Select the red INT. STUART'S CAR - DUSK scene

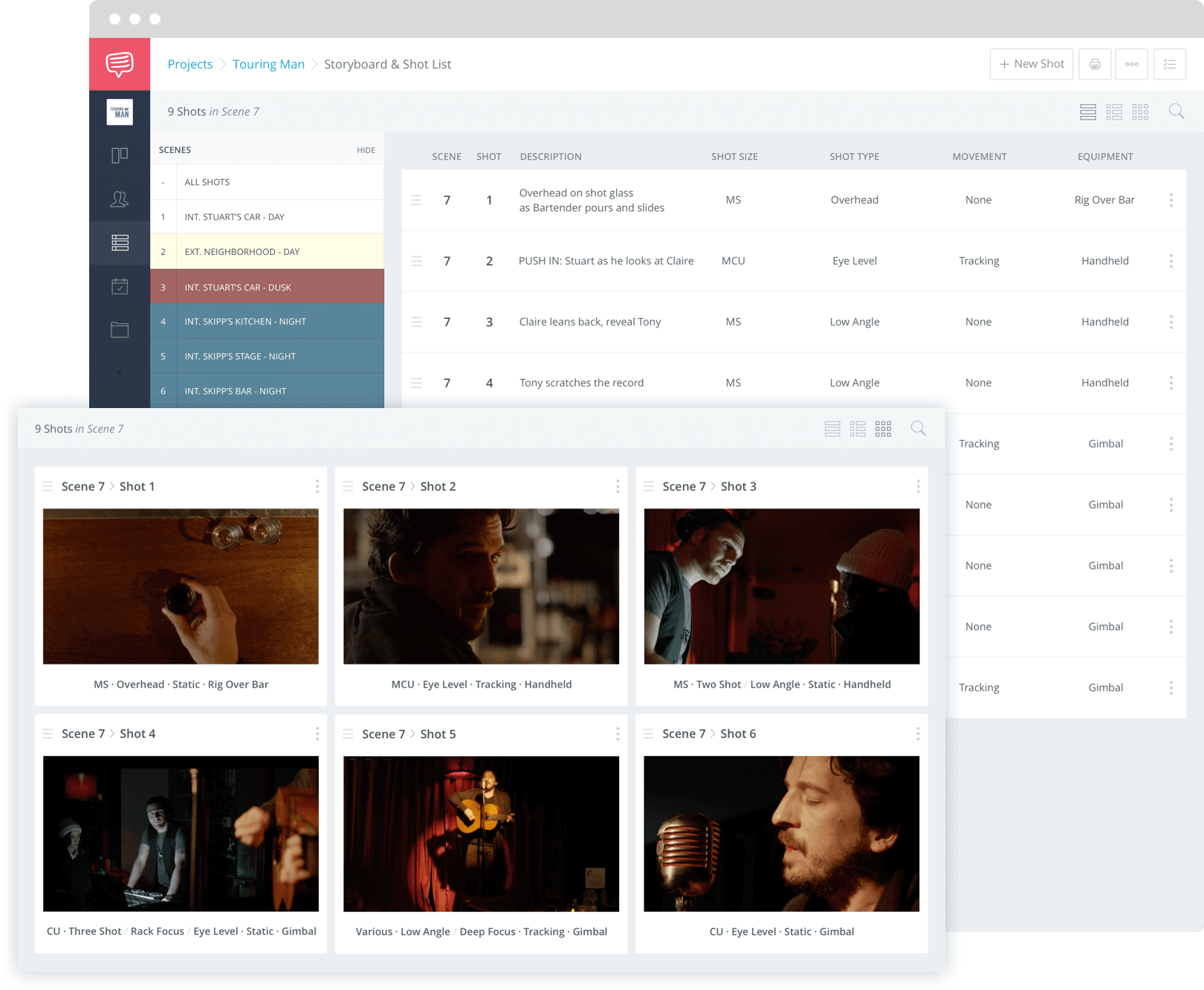(x=237, y=287)
